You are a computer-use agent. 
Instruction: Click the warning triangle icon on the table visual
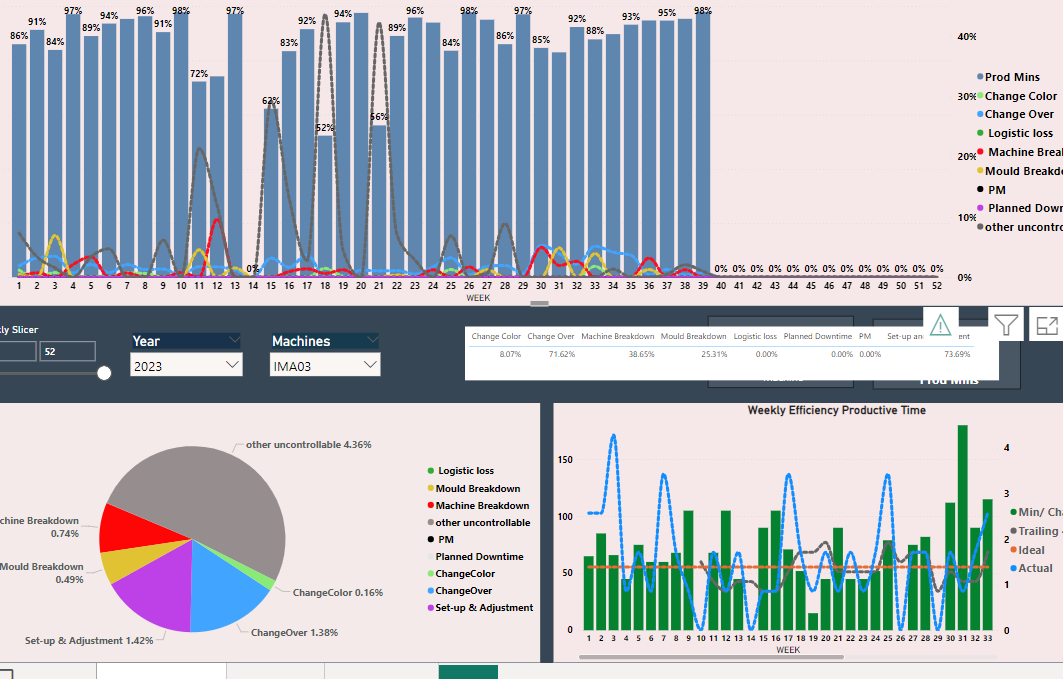click(x=940, y=326)
